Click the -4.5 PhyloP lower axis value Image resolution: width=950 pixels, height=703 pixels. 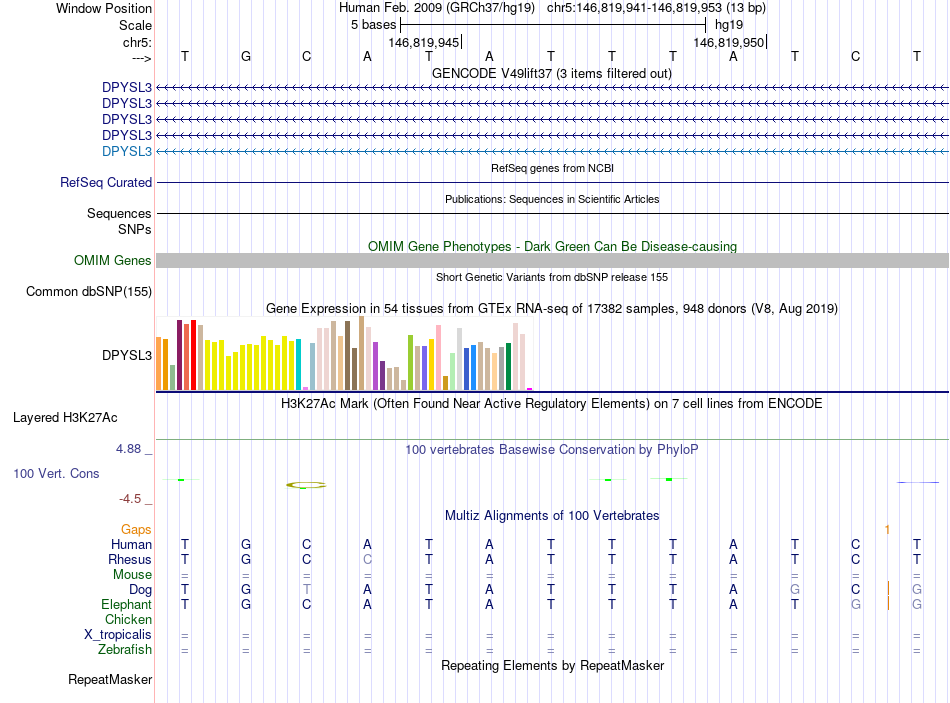pos(130,499)
